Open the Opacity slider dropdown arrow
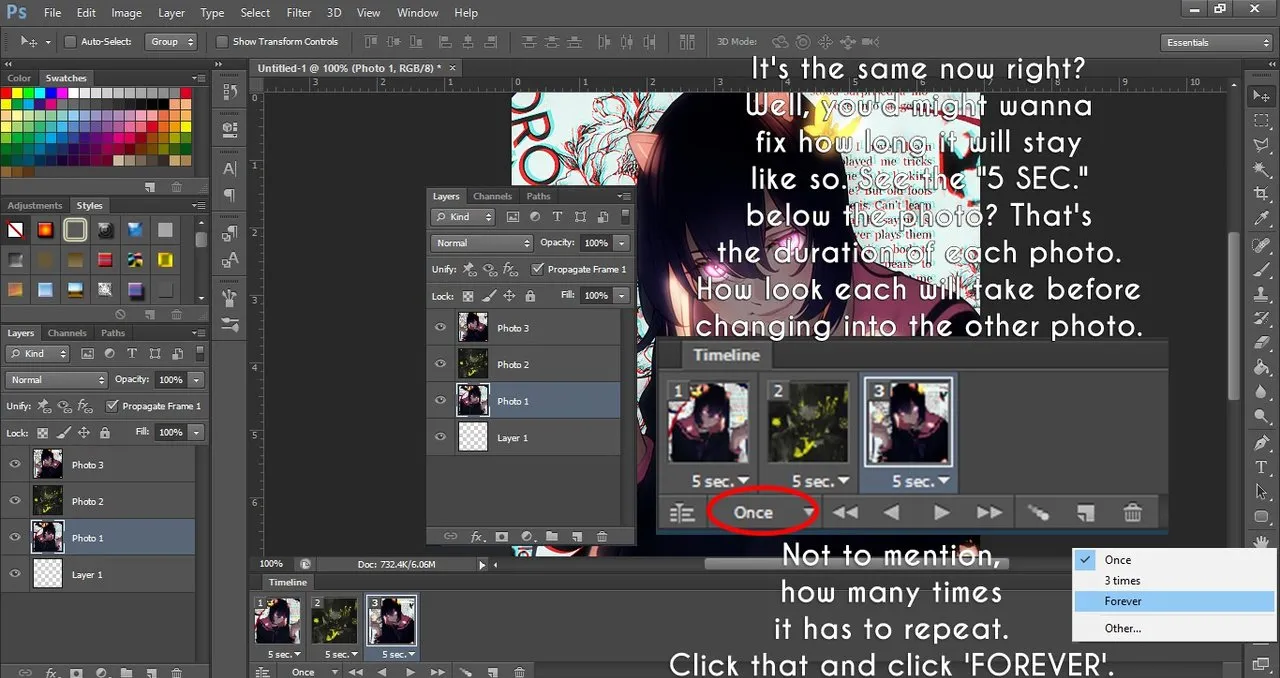1280x678 pixels. (196, 380)
